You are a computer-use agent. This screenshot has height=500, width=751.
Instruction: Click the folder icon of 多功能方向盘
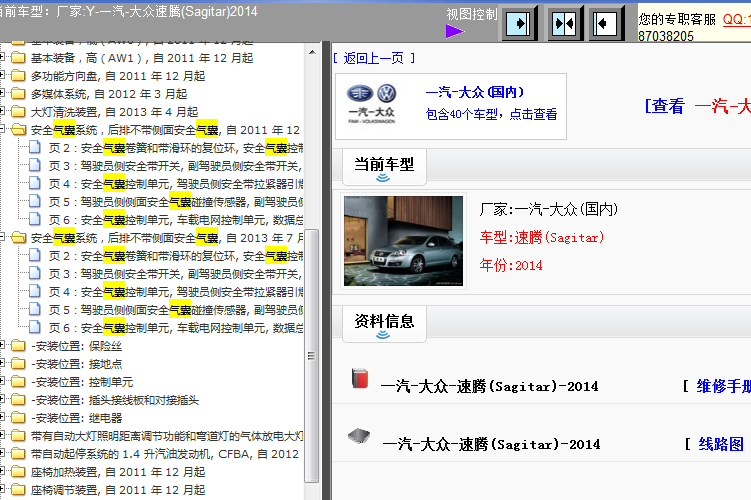click(18, 76)
